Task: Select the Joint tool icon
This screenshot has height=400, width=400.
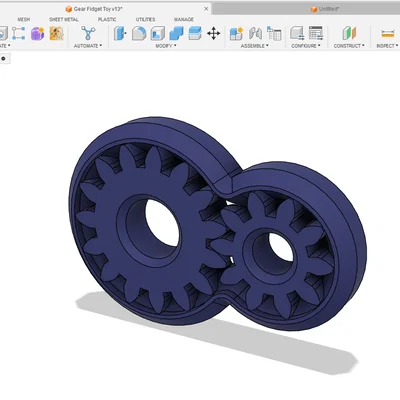Action: pos(255,33)
